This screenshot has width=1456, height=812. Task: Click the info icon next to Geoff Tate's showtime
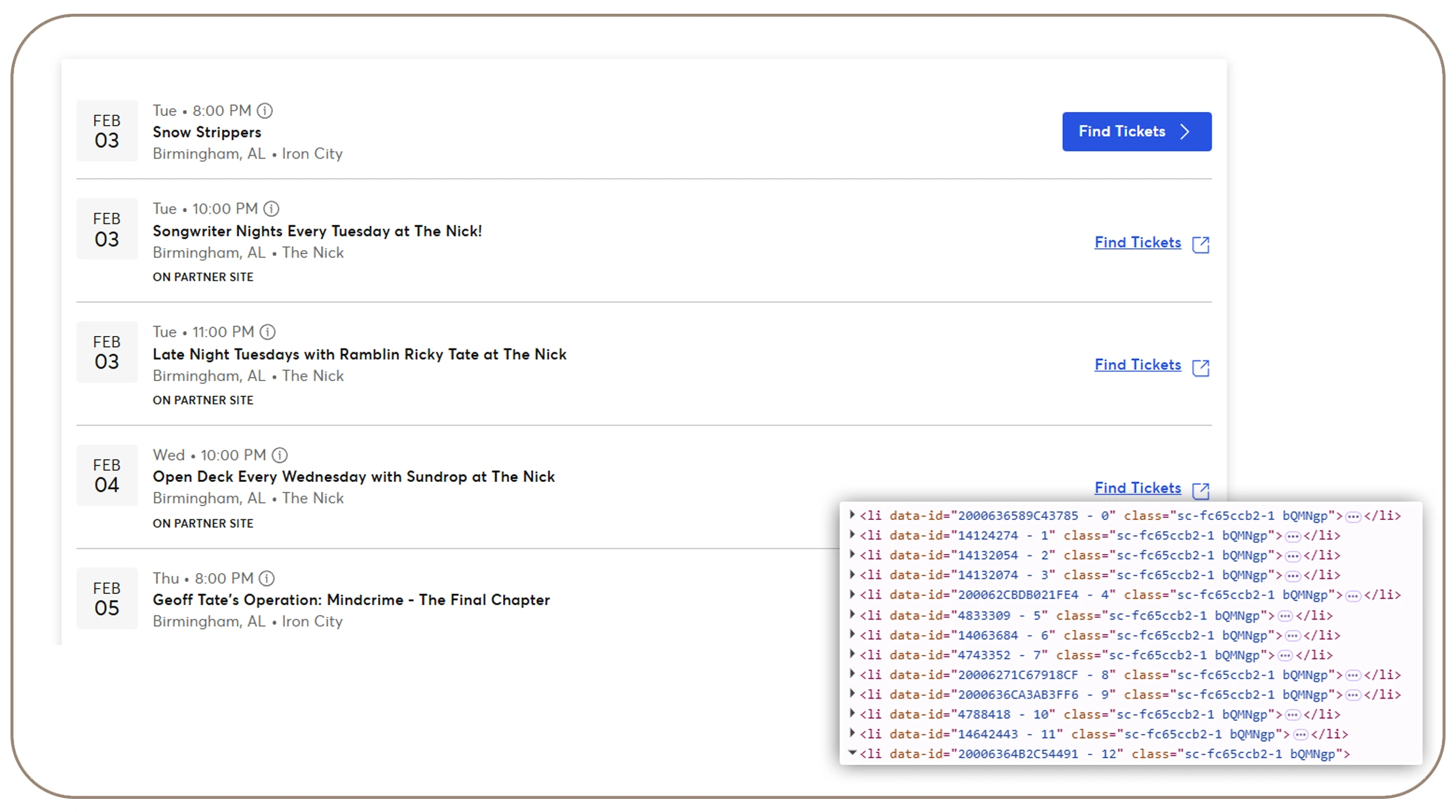tap(266, 578)
